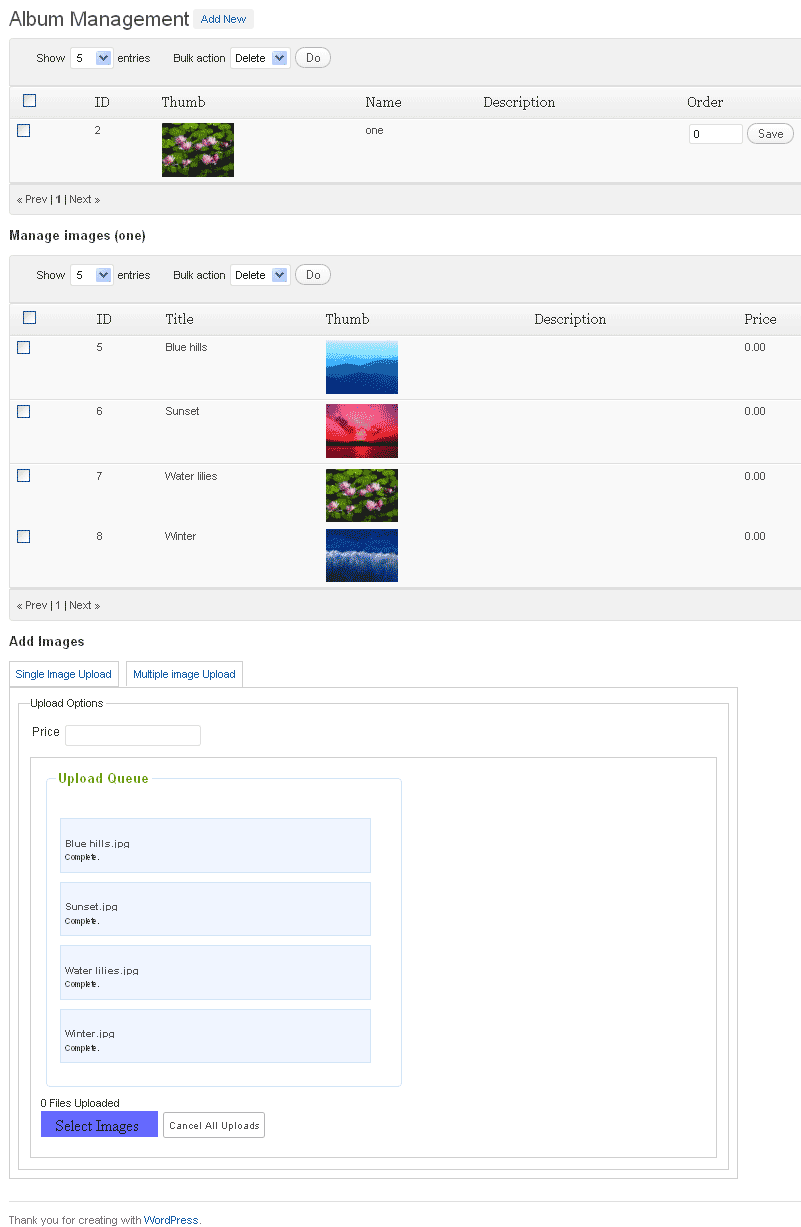This screenshot has height=1227, width=801.
Task: Click album one's water lilies thumbnail
Action: 198,150
